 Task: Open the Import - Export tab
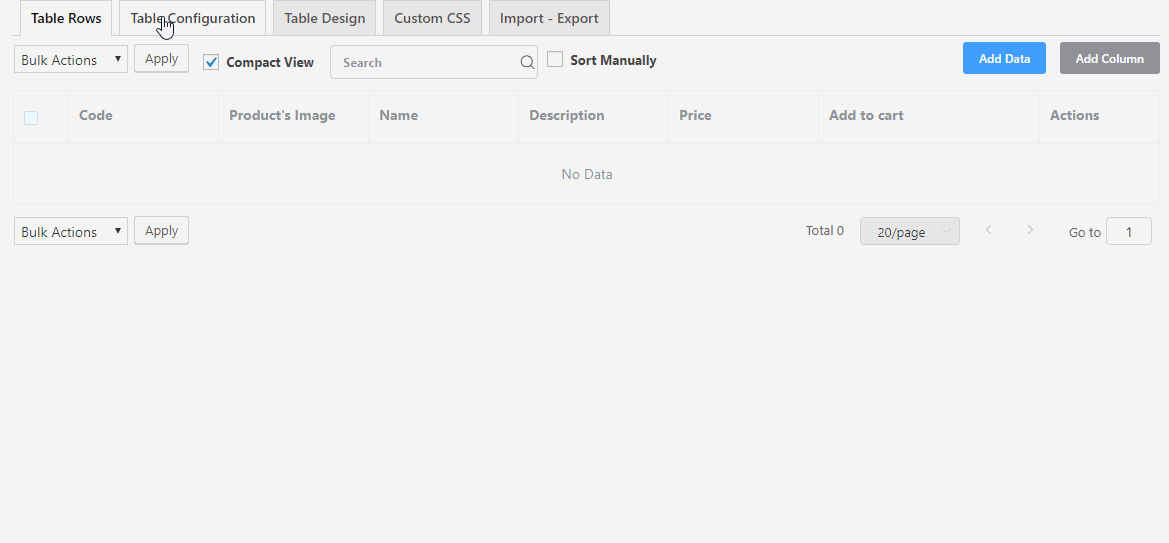549,19
